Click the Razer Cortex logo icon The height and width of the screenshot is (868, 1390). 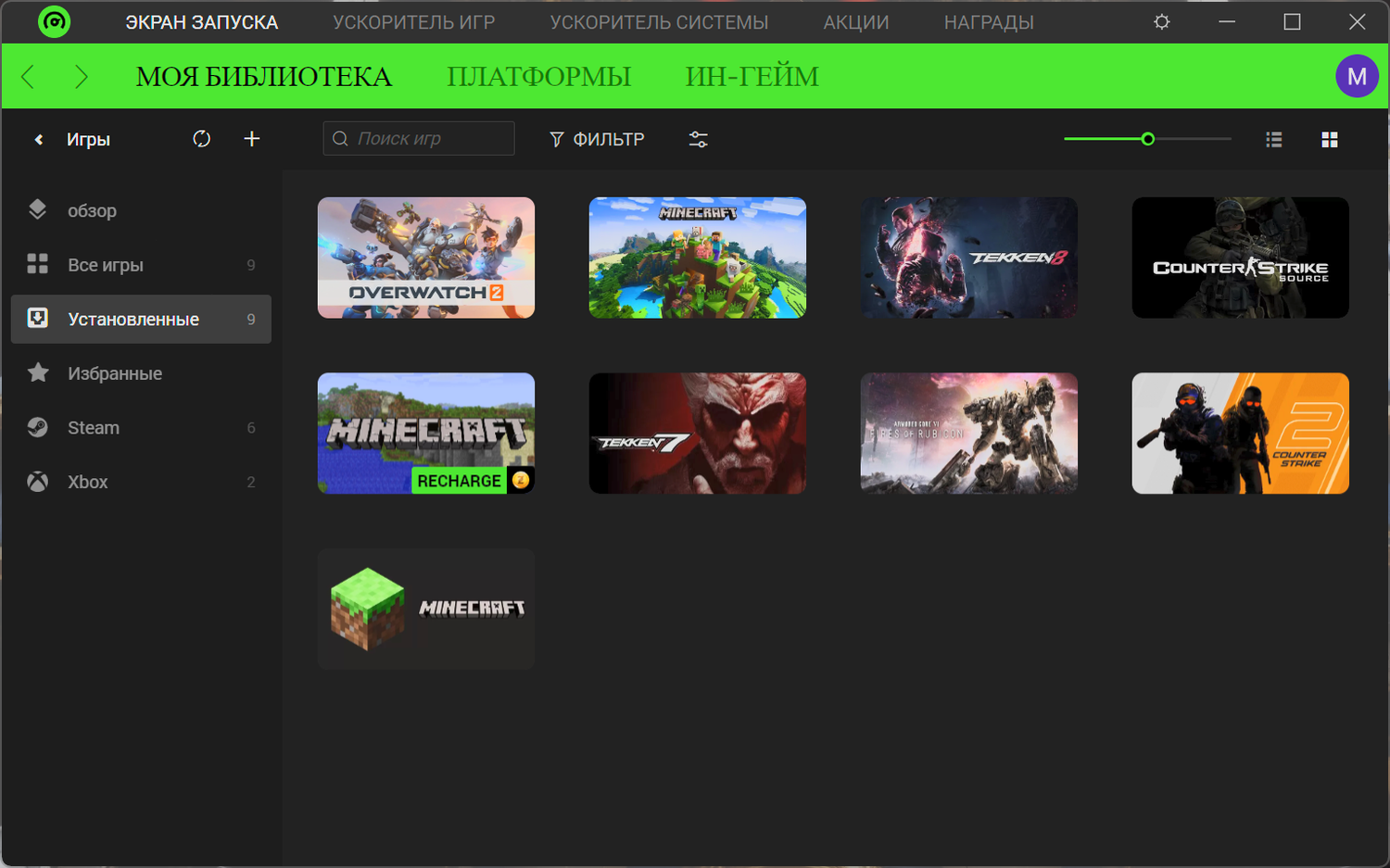click(54, 21)
